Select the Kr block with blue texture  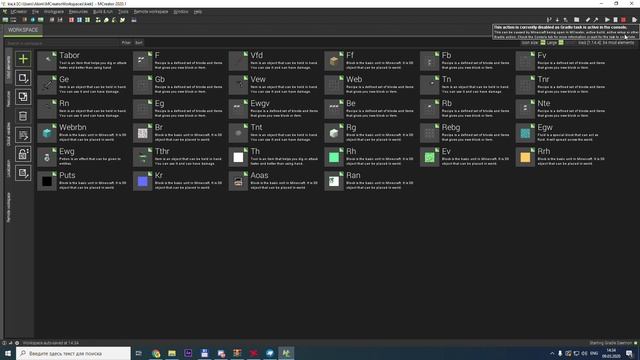[178, 181]
